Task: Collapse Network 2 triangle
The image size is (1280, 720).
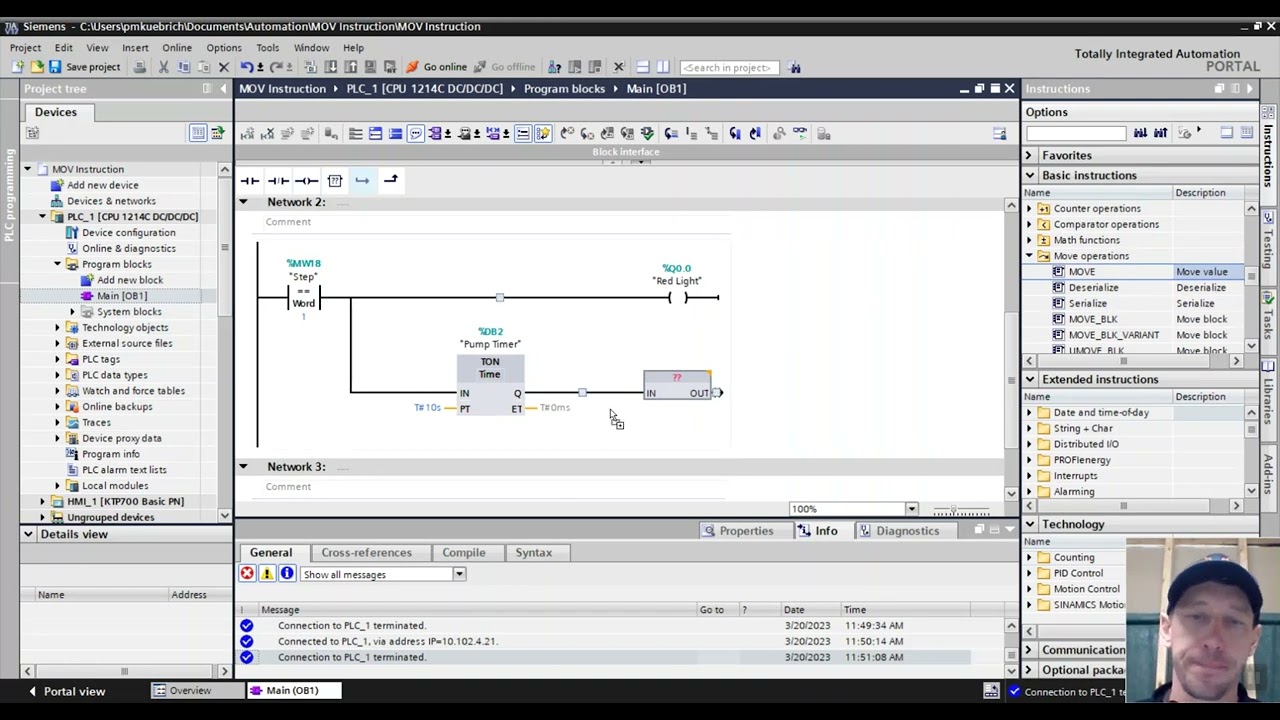Action: (x=243, y=202)
